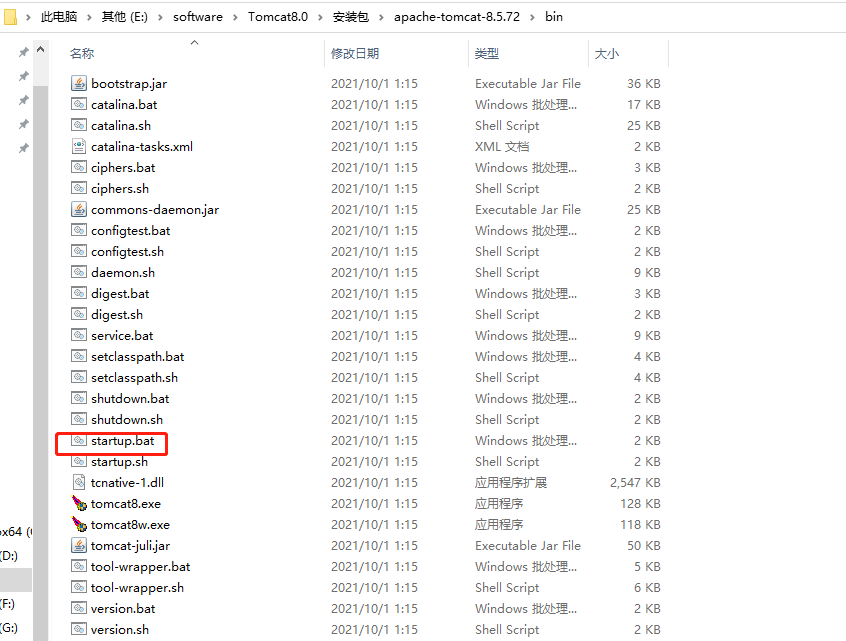Select the (F:) drive in the navigation pane

pyautogui.click(x=8, y=604)
